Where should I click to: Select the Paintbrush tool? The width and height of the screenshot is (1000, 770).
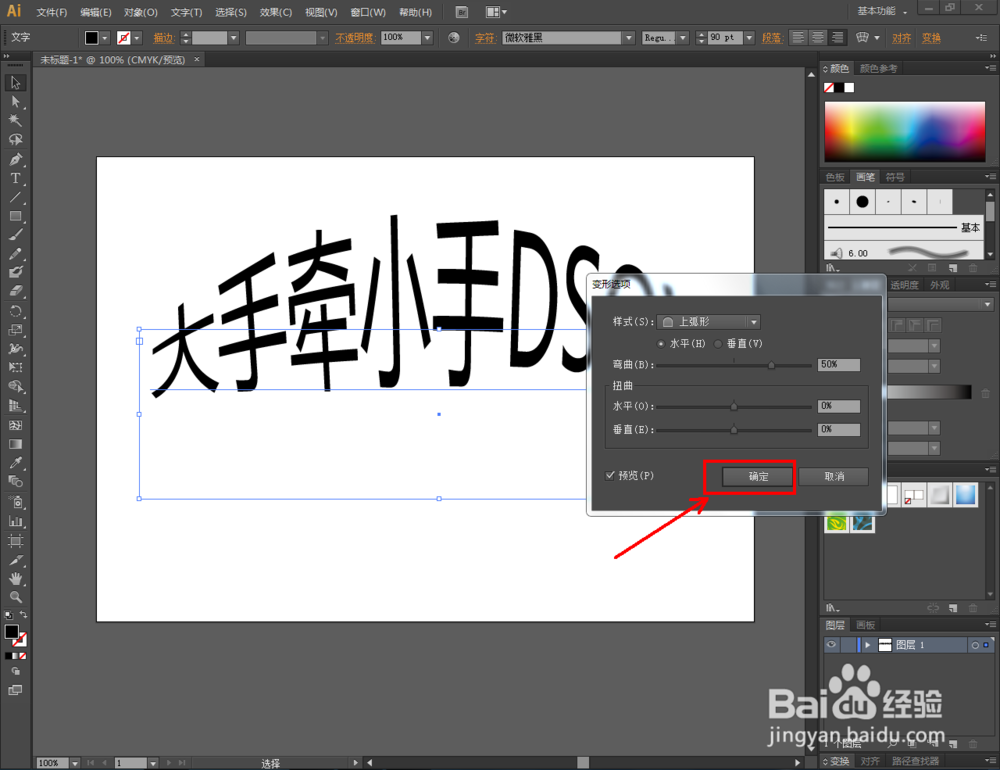(x=15, y=235)
